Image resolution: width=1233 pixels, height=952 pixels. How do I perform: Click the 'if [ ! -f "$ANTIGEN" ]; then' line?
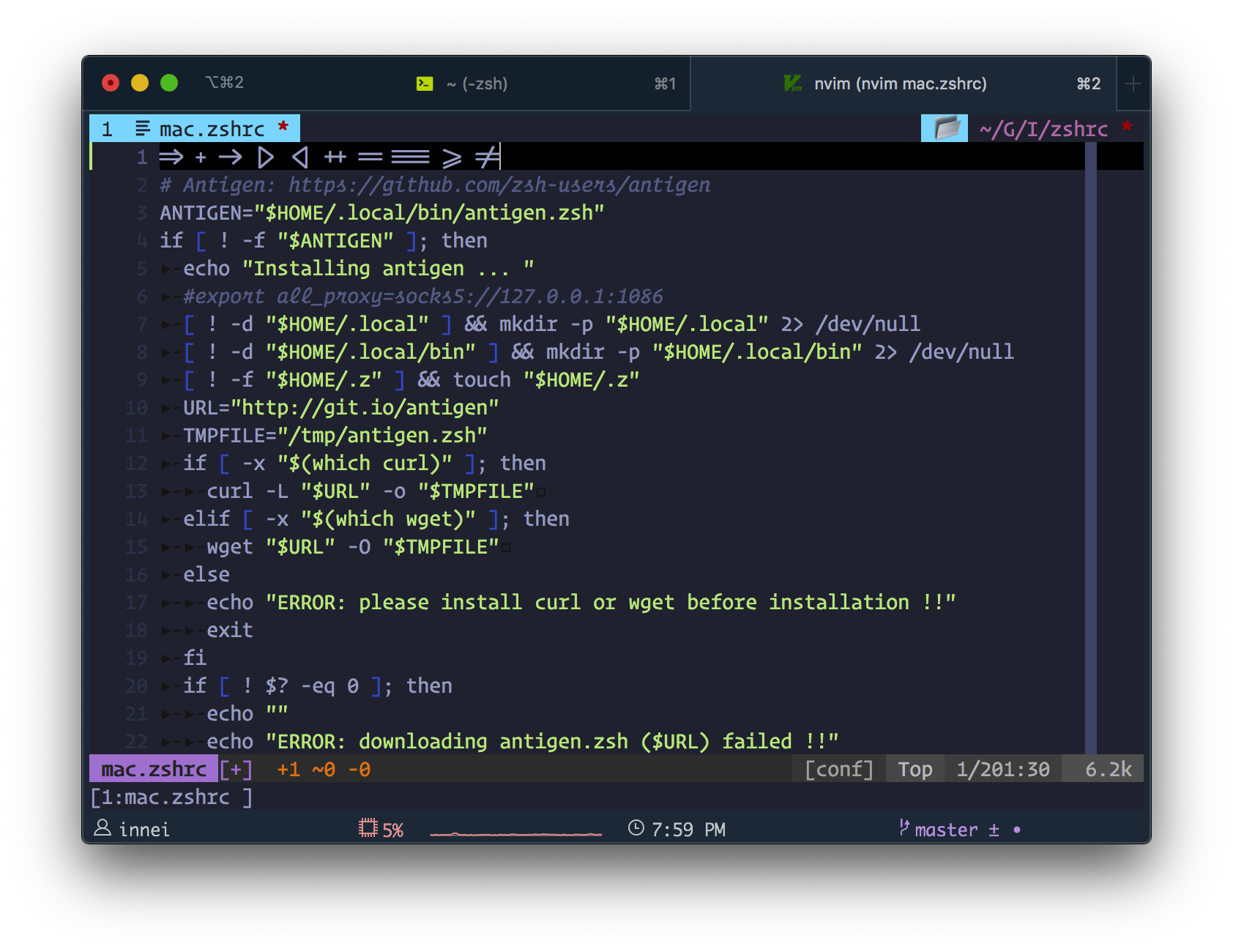(x=324, y=241)
